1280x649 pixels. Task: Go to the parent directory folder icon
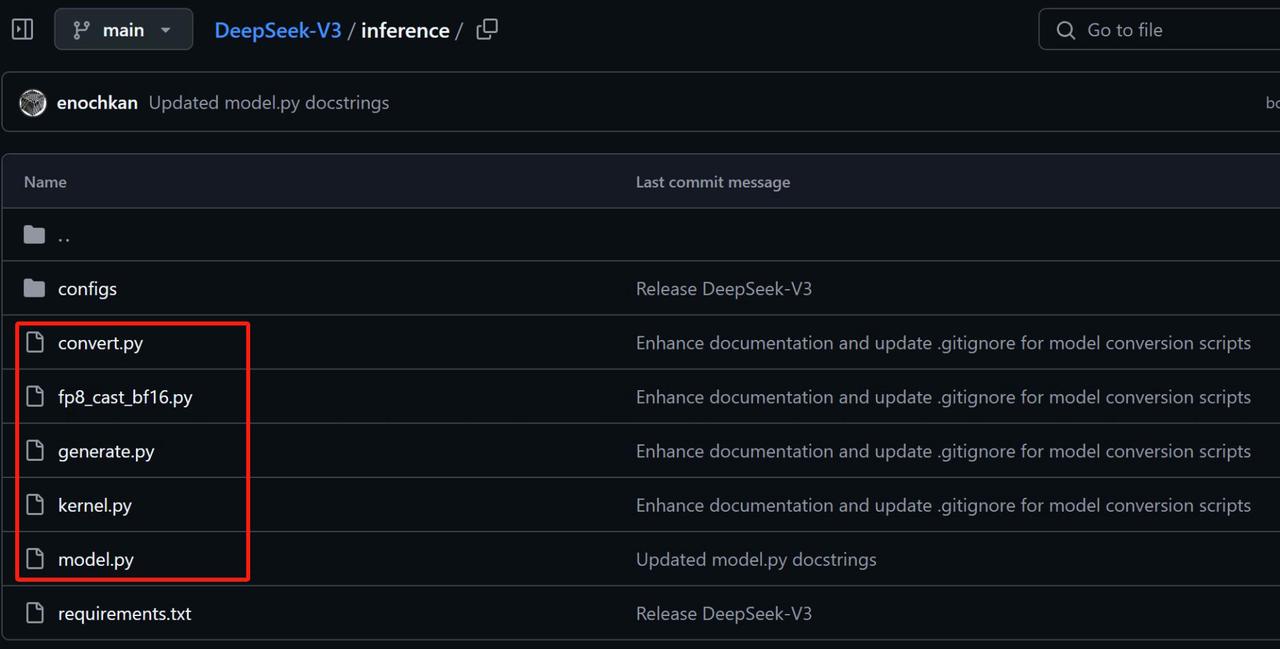pyautogui.click(x=35, y=235)
